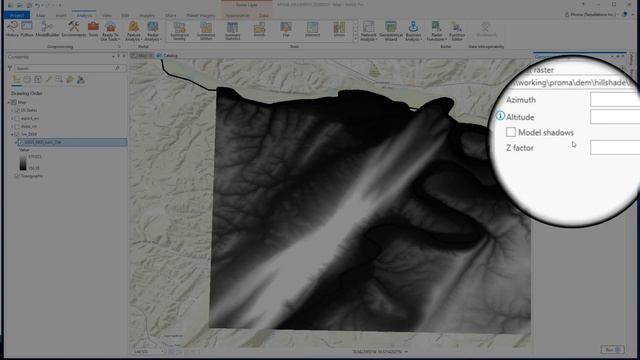This screenshot has width=640, height=360.
Task: Open the Union tool in the gallery
Action: tap(339, 30)
